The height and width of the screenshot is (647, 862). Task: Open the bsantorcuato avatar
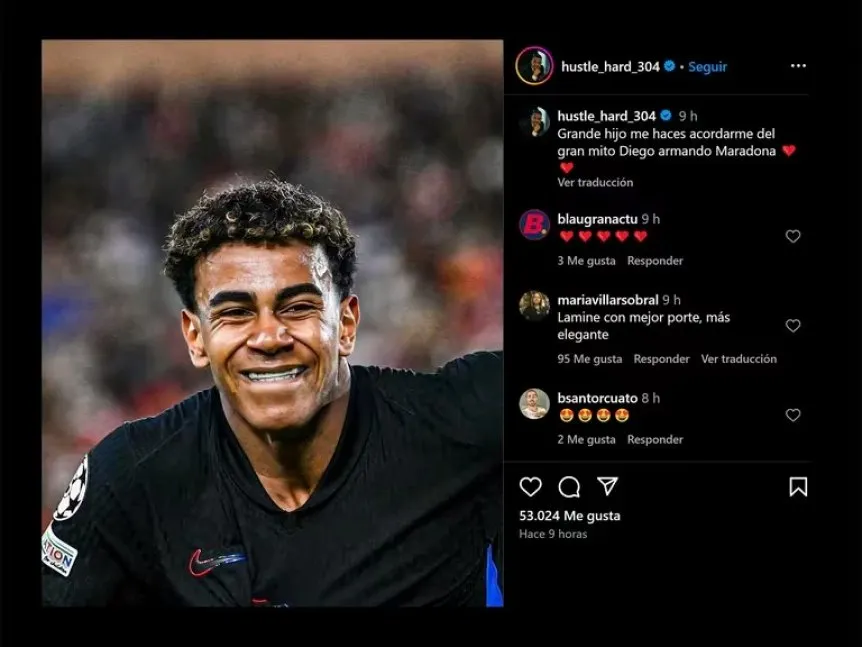[x=534, y=403]
